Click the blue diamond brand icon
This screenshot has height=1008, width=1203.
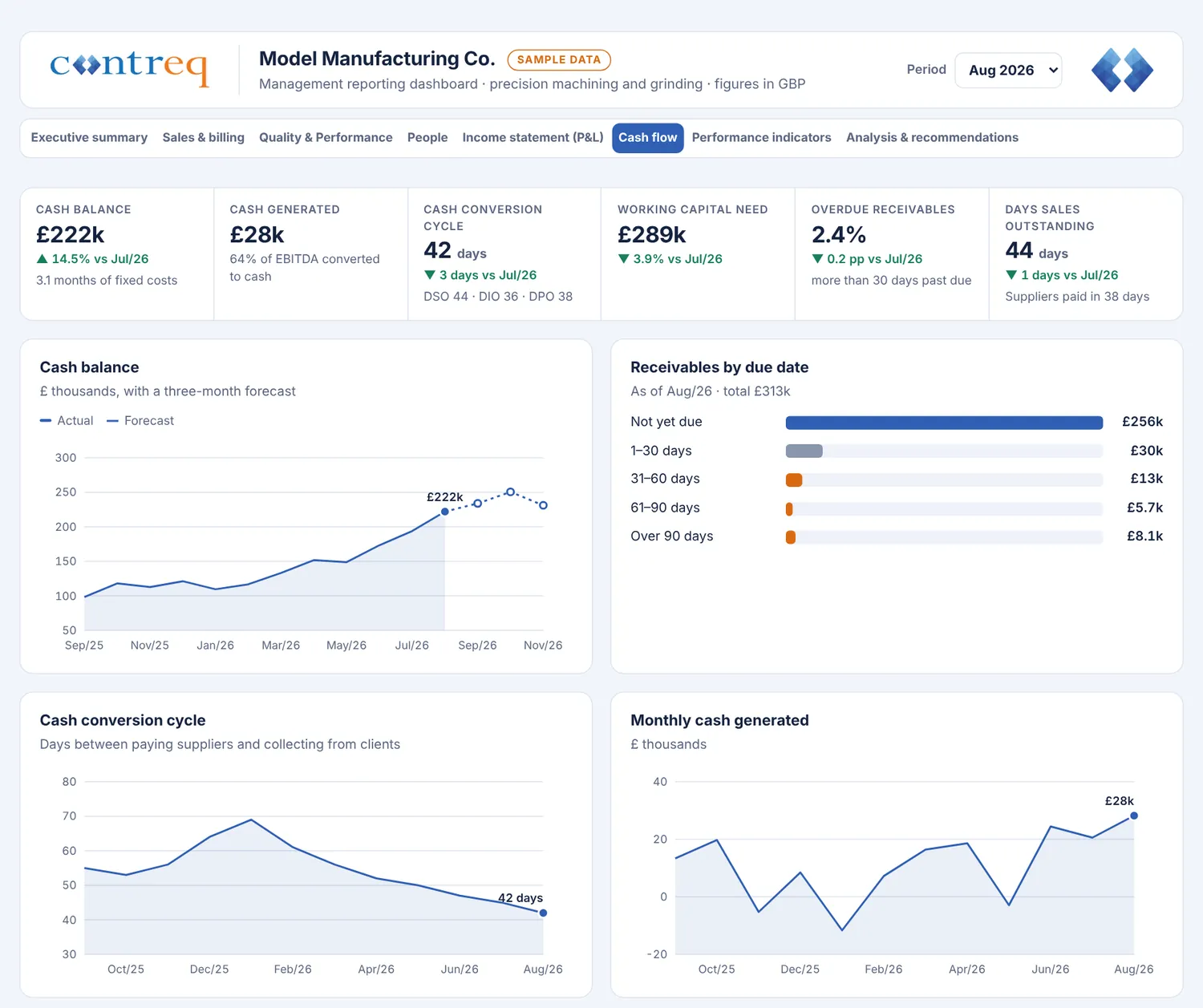click(x=1122, y=70)
